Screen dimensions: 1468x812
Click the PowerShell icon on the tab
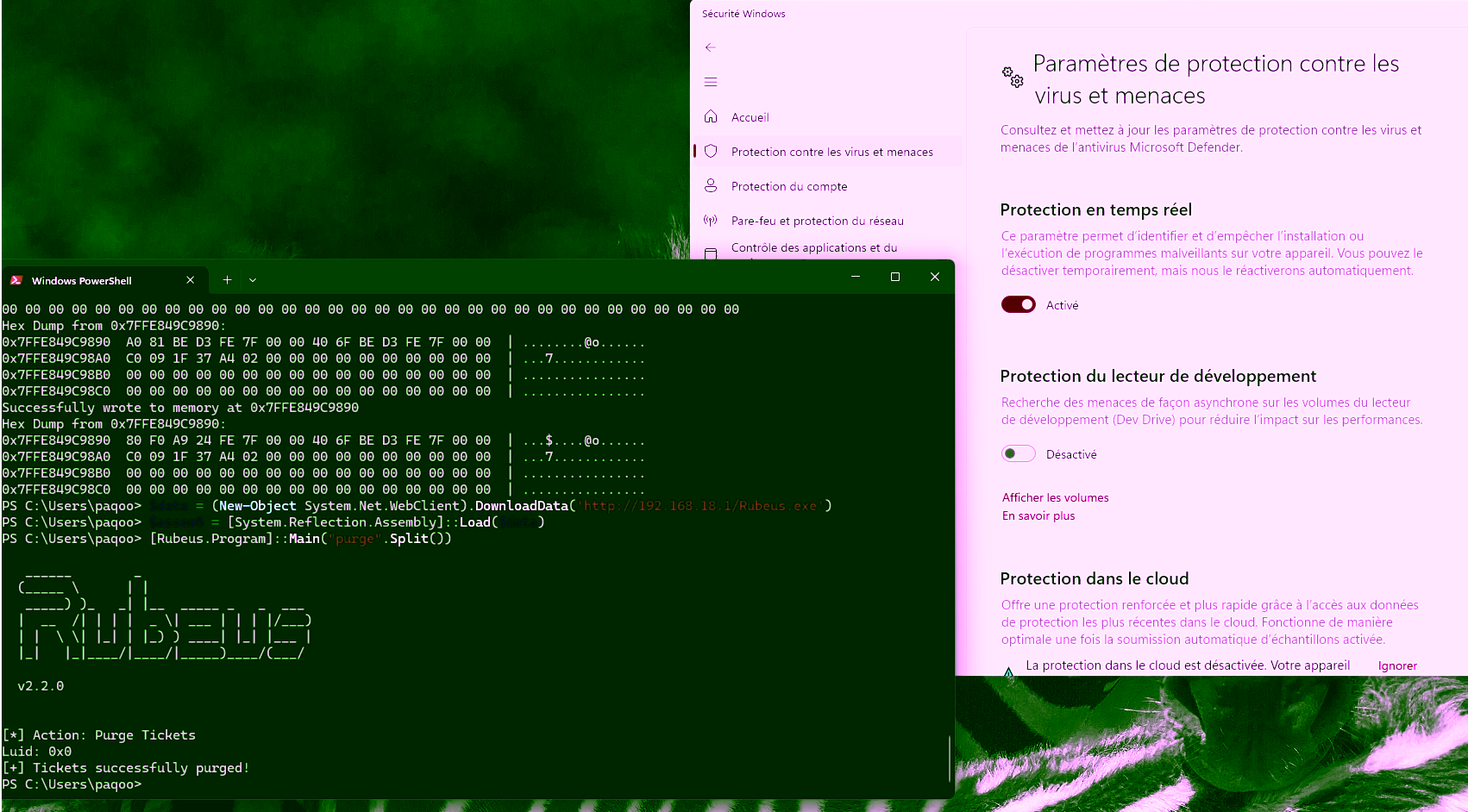pyautogui.click(x=16, y=280)
